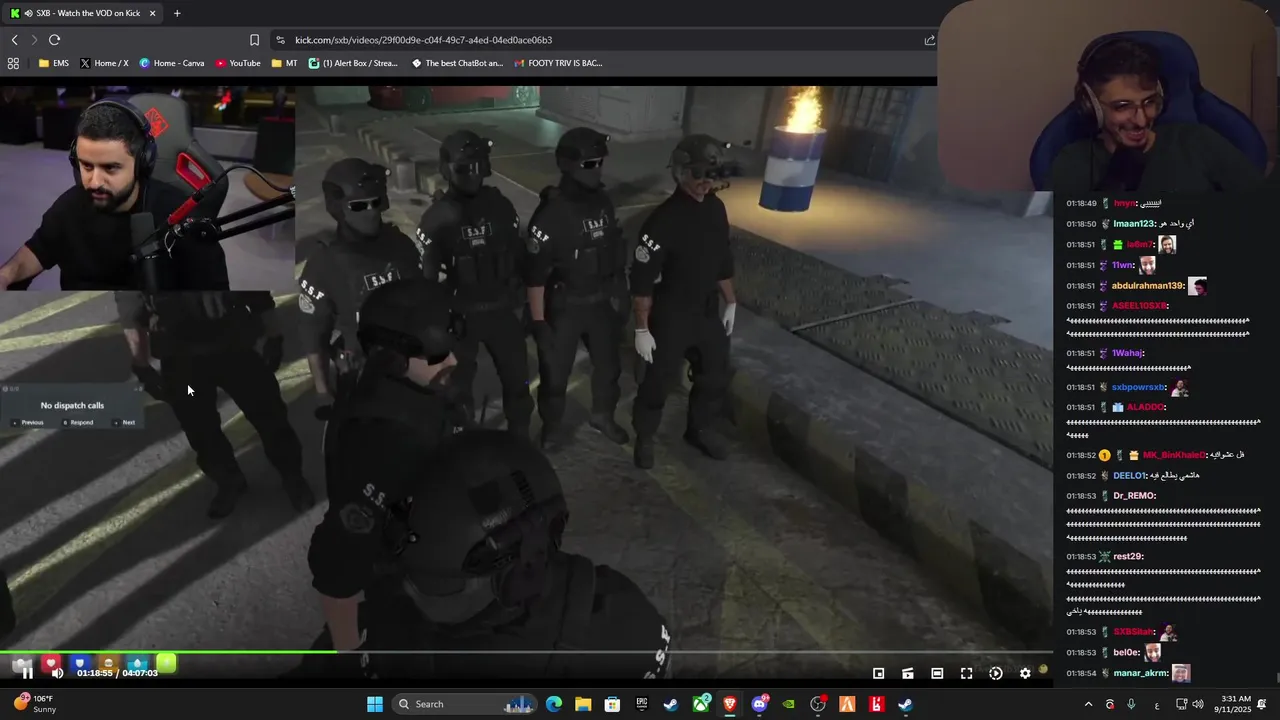Open a new browser tab
The width and height of the screenshot is (1280, 720).
pos(177,13)
